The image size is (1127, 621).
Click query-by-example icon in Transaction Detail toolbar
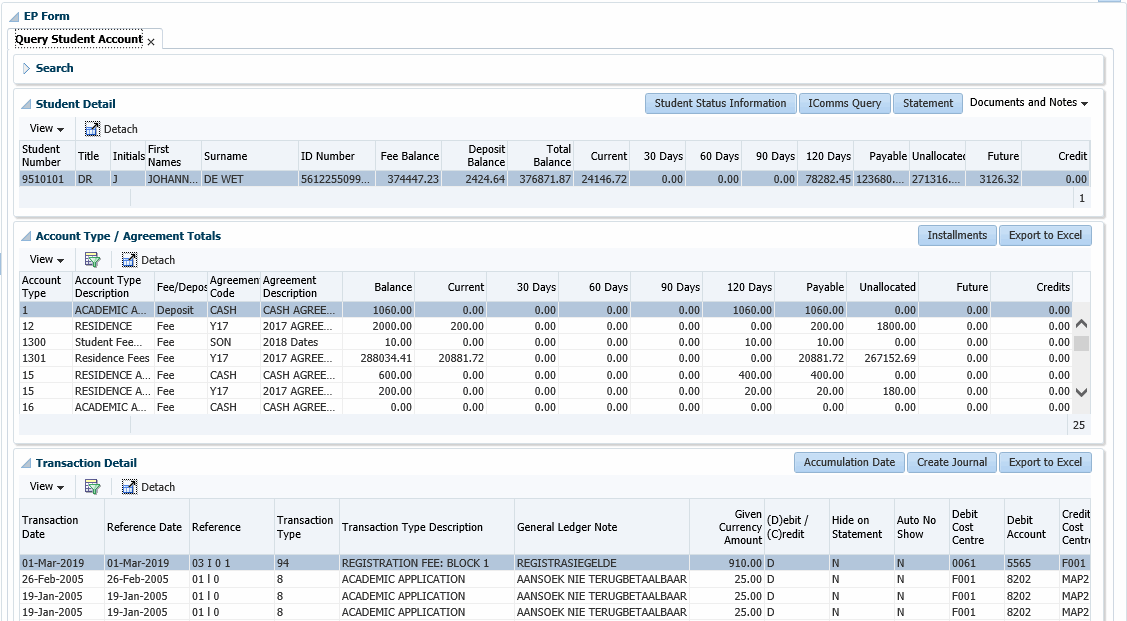(93, 487)
